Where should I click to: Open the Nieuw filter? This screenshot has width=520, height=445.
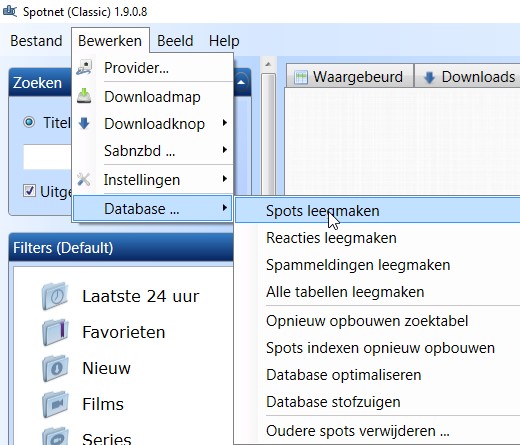[x=106, y=368]
